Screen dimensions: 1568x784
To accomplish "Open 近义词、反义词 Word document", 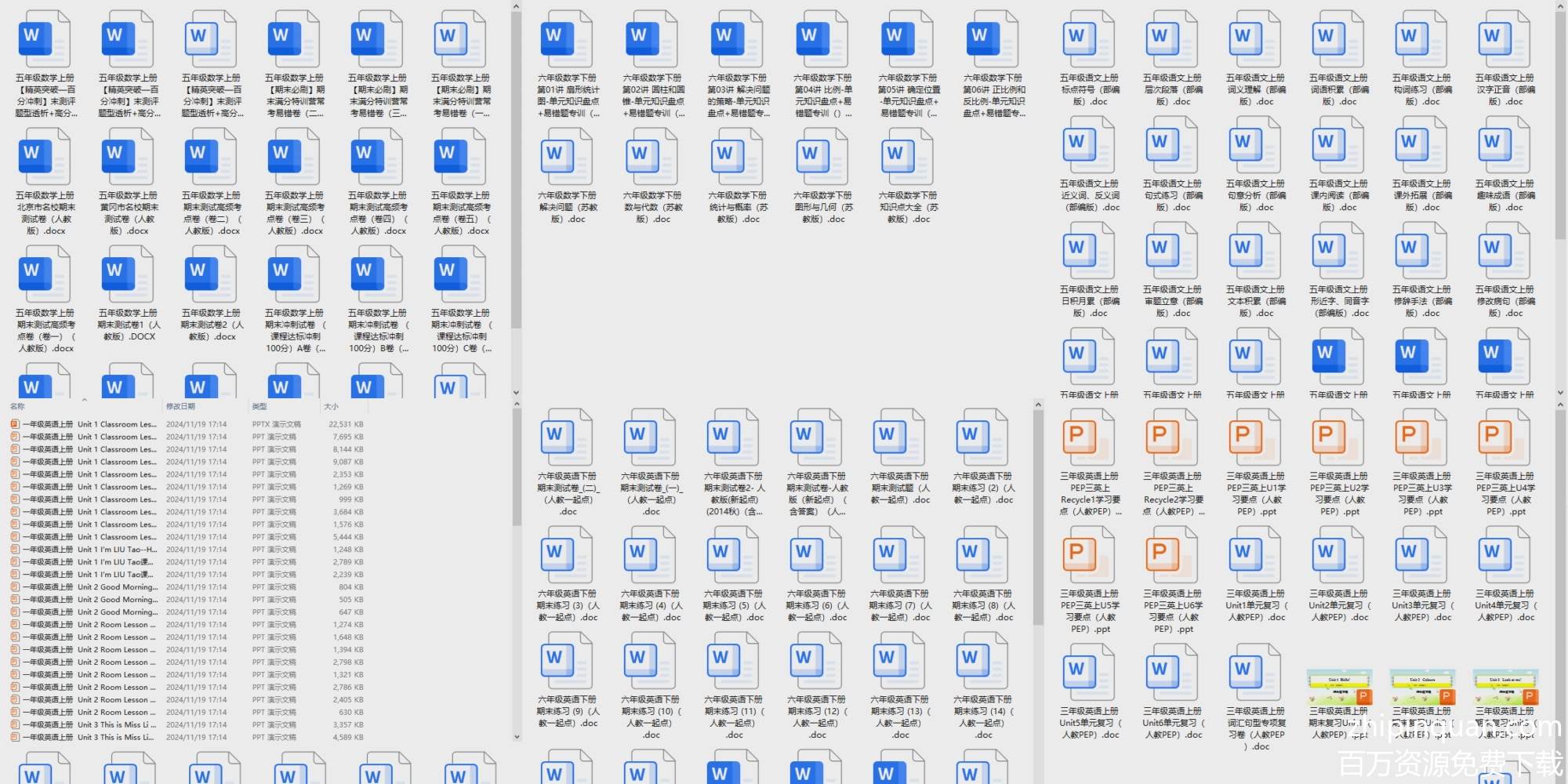I will (x=1090, y=164).
